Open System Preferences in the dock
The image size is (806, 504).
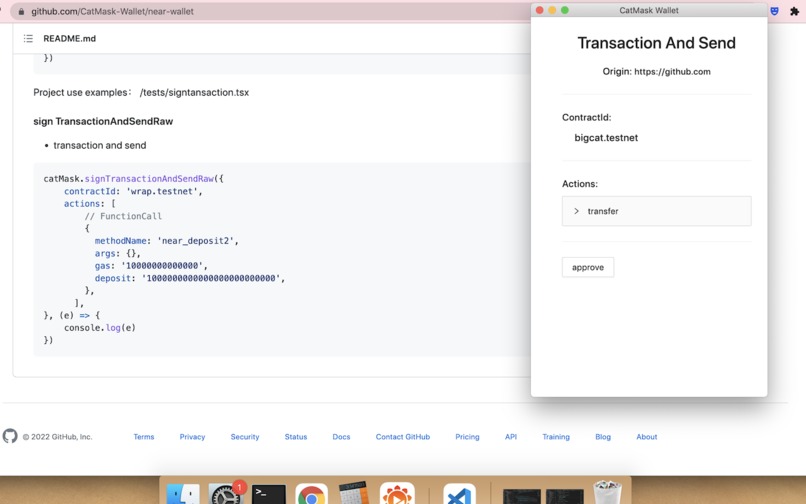[x=226, y=494]
